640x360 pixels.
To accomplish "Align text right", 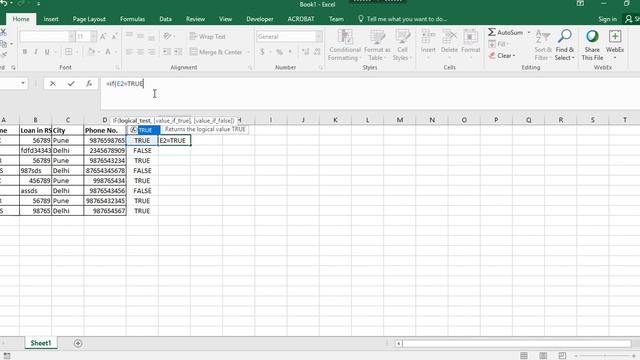I will (151, 52).
